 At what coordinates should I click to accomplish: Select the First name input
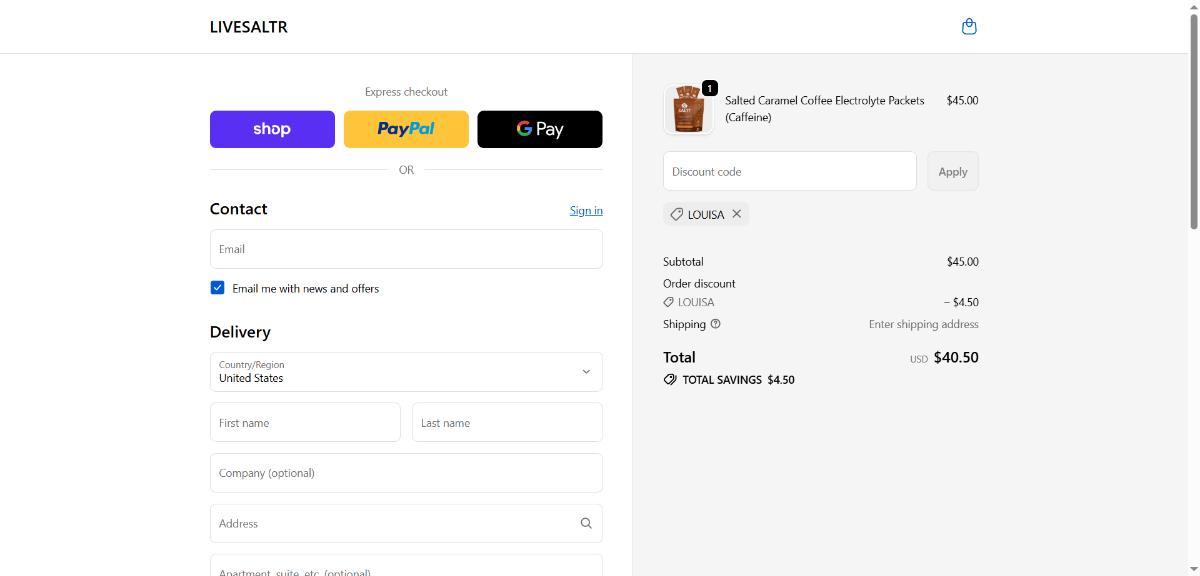[x=305, y=423]
